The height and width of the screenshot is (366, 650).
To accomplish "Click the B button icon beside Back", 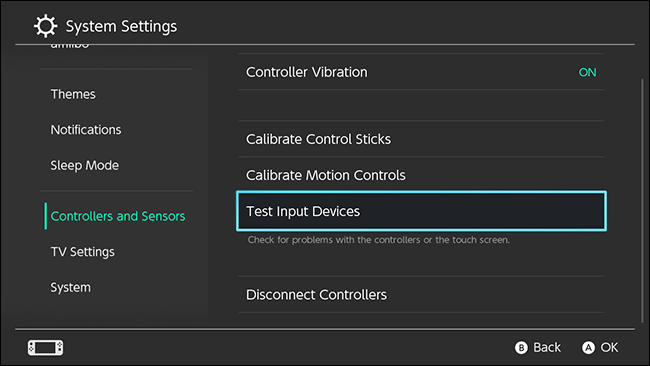I will coord(521,347).
